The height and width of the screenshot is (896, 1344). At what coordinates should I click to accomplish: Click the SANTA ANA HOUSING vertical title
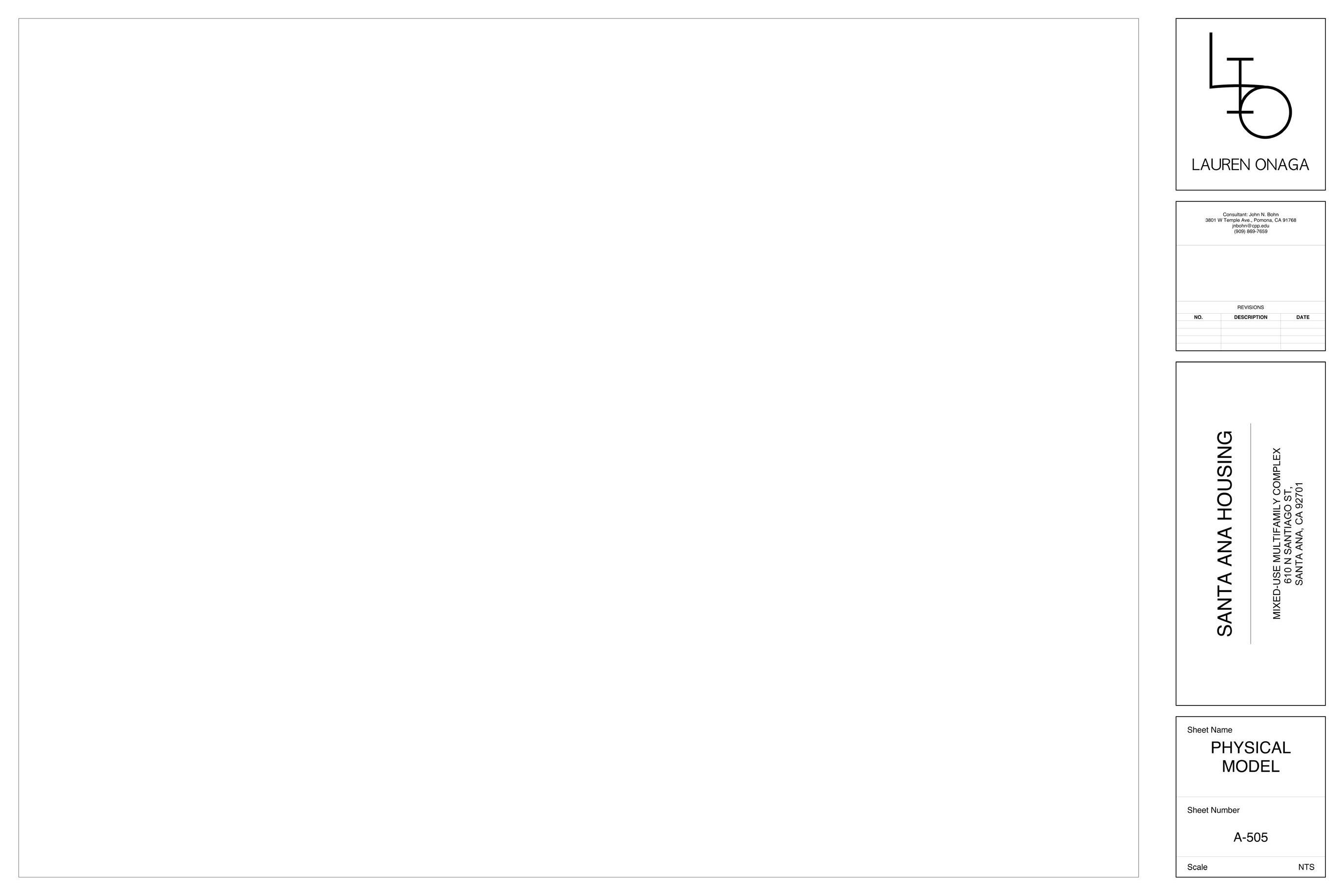[1225, 533]
